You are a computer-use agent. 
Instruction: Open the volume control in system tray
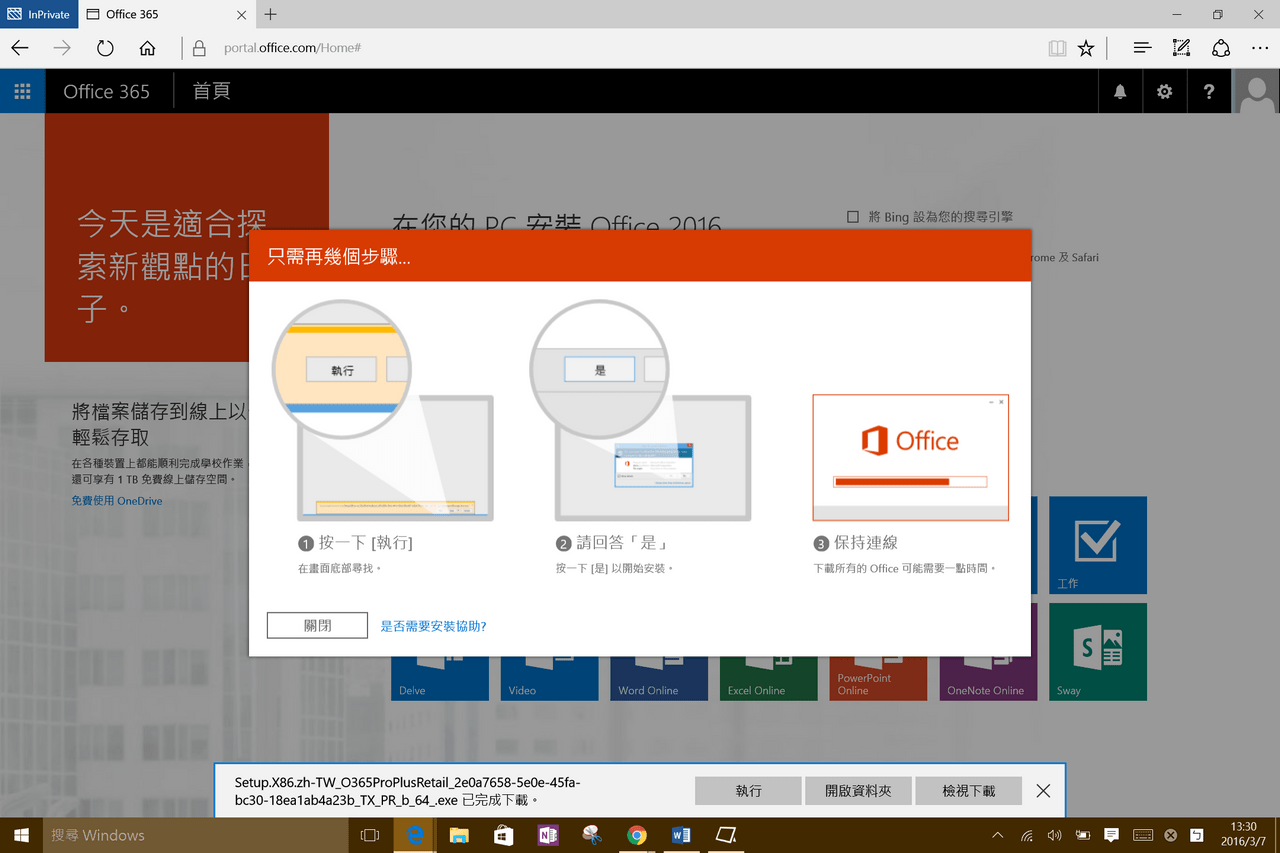(x=1054, y=835)
